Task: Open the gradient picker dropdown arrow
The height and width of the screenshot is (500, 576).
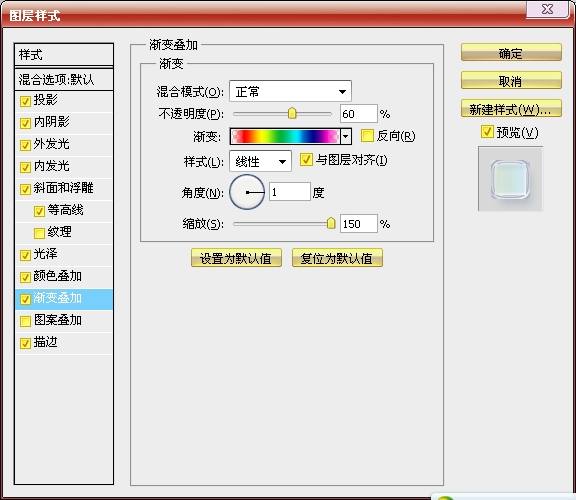Action: [x=346, y=136]
